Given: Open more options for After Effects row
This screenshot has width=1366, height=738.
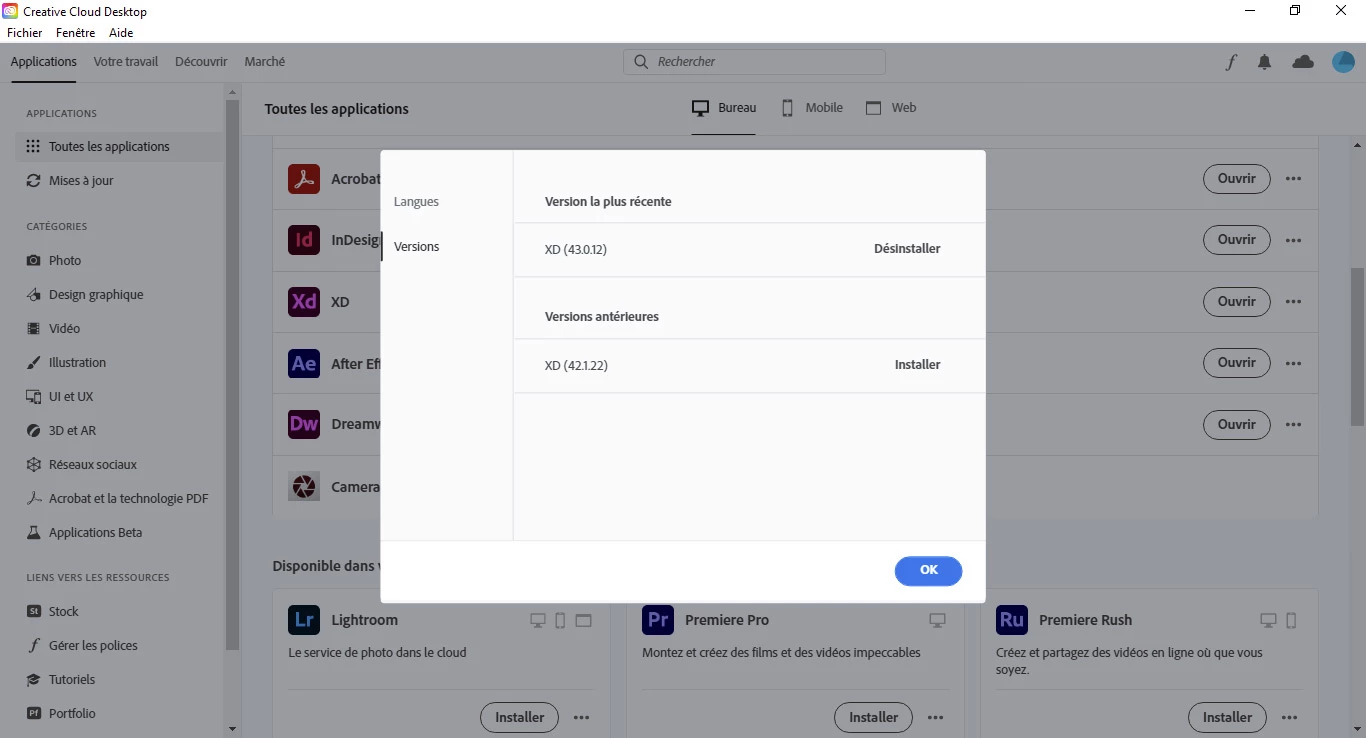Looking at the screenshot, I should (x=1294, y=363).
